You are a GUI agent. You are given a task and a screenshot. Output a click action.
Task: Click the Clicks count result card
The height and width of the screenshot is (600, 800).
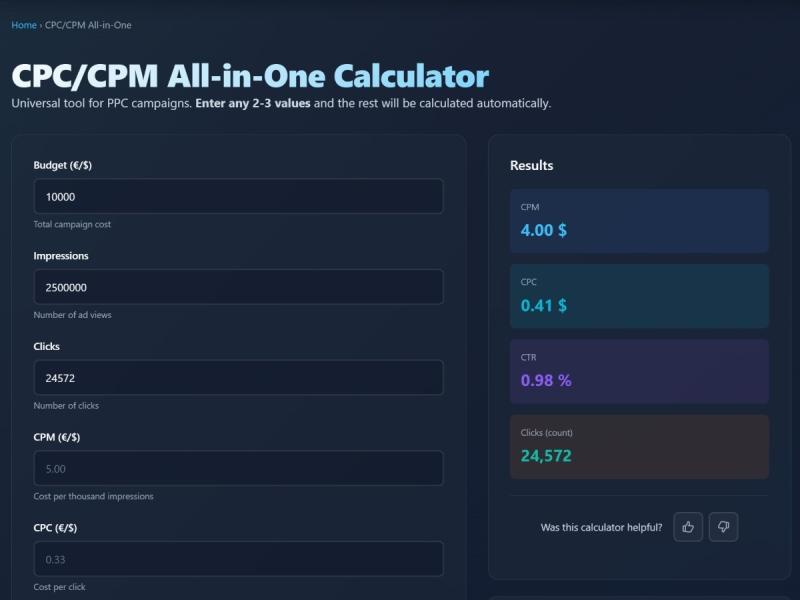[639, 446]
